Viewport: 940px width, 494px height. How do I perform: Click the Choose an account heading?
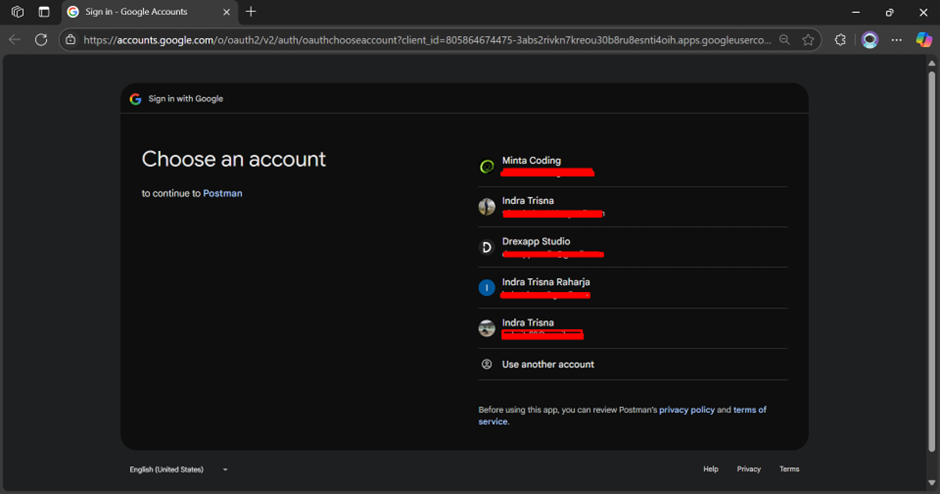pyautogui.click(x=234, y=159)
